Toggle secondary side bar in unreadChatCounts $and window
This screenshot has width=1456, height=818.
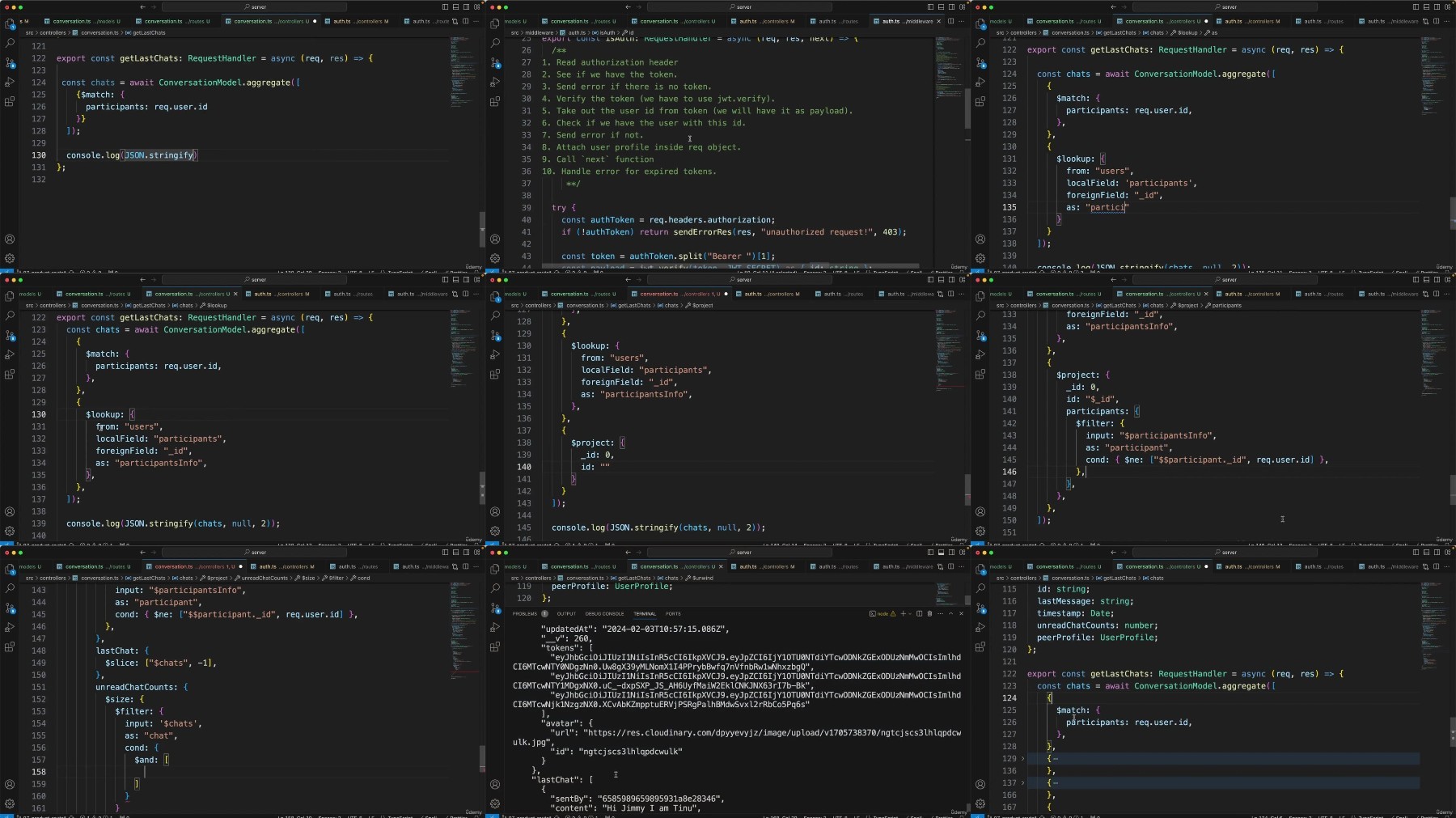point(466,553)
